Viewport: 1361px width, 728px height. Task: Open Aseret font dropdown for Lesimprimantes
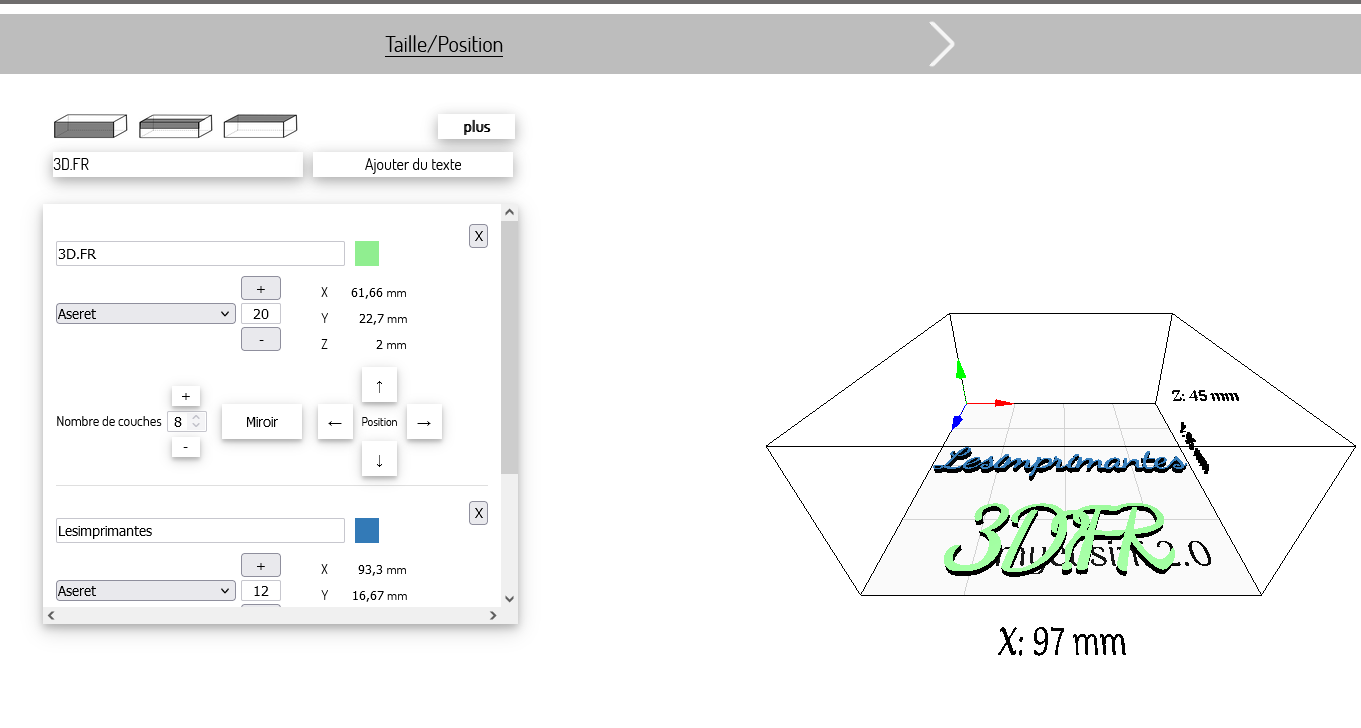145,591
